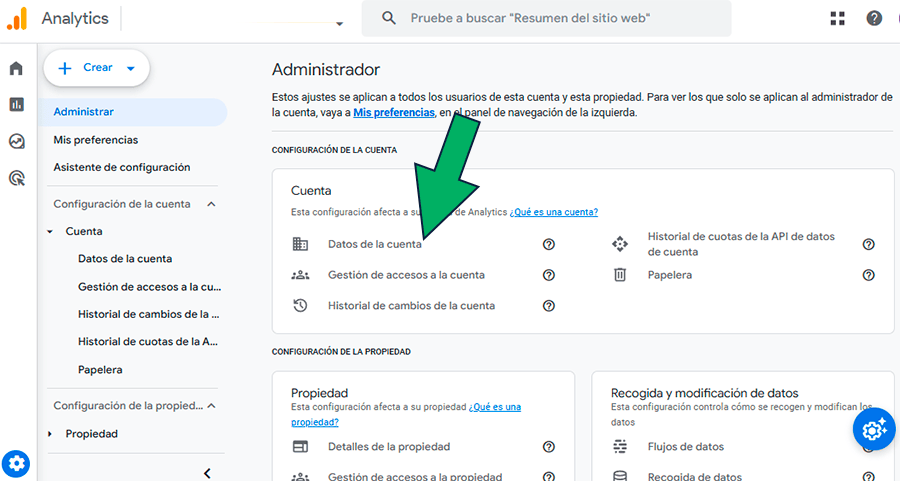Open the Explore icon in left rail

click(x=17, y=141)
